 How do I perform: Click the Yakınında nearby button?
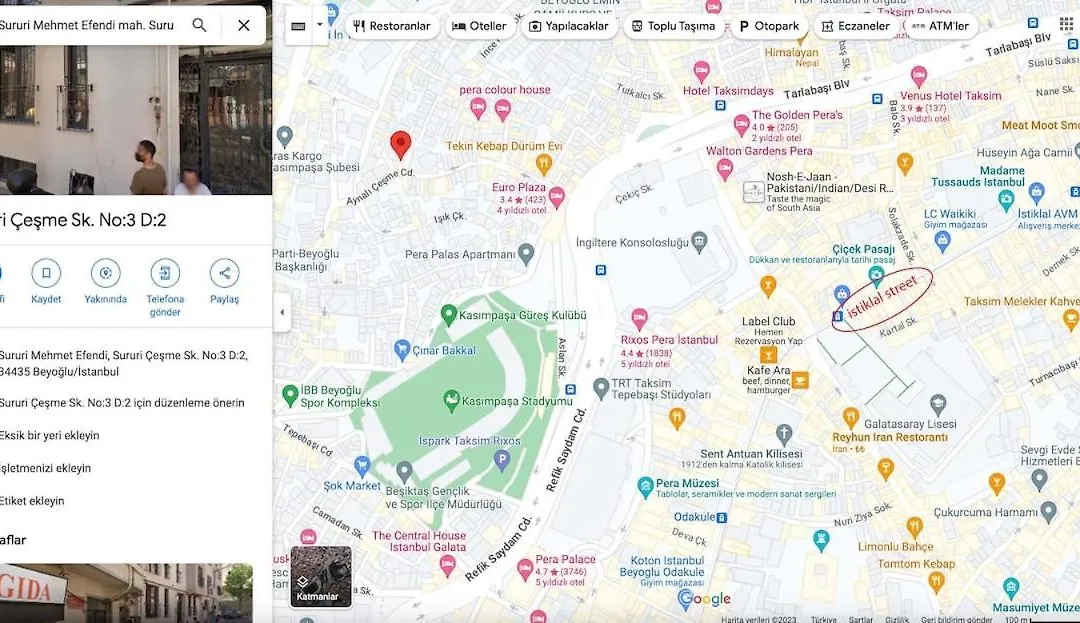105,282
